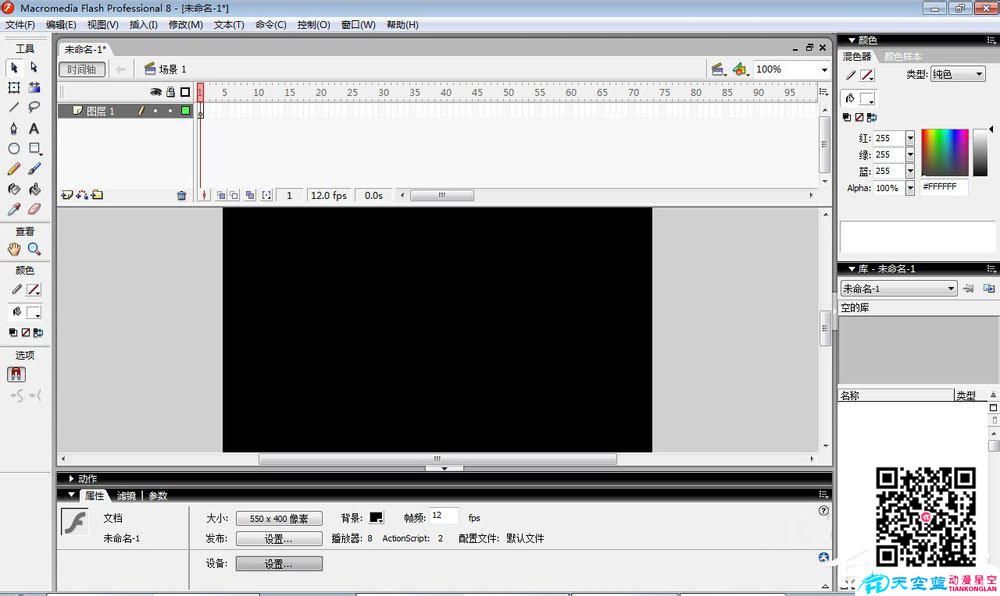Click the 550 x 400 像素 size button
Screen dimensions: 1000x596
pos(279,519)
